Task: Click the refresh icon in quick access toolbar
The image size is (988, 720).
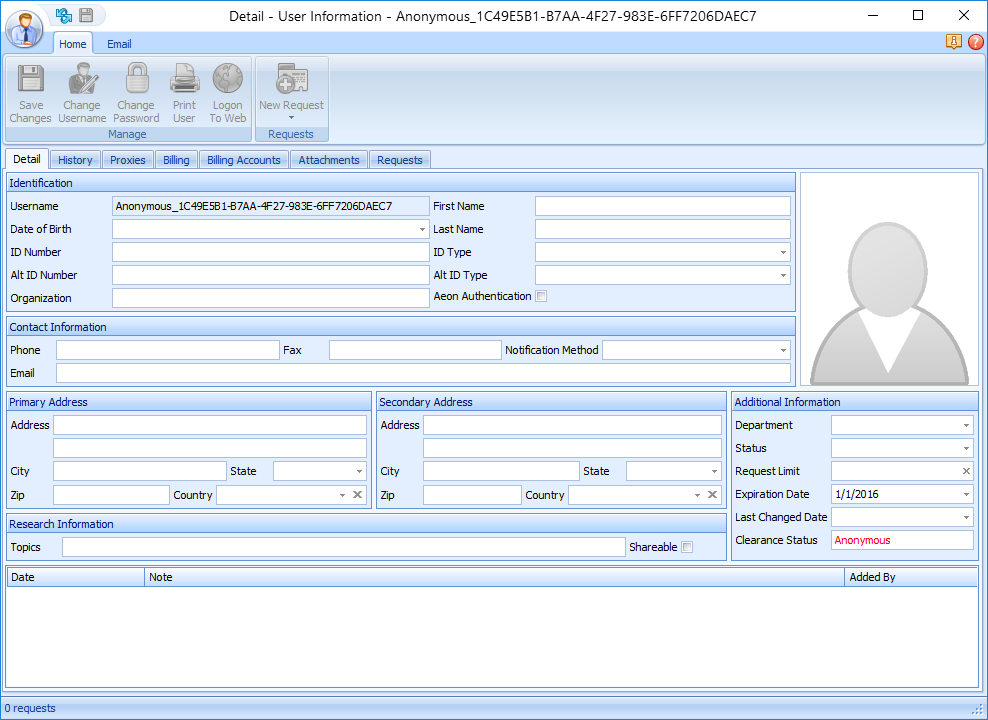Action: pyautogui.click(x=63, y=15)
